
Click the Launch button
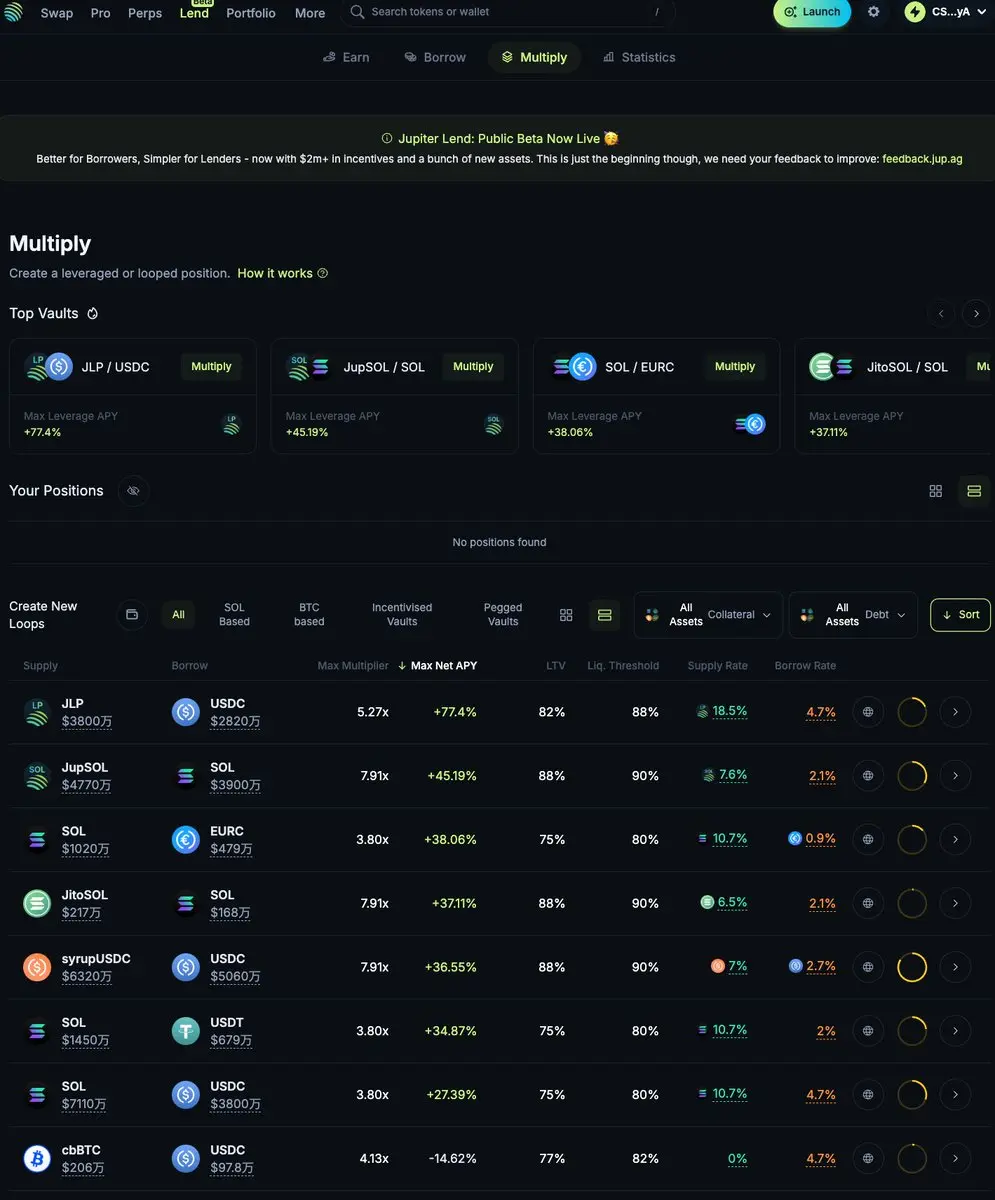click(812, 12)
